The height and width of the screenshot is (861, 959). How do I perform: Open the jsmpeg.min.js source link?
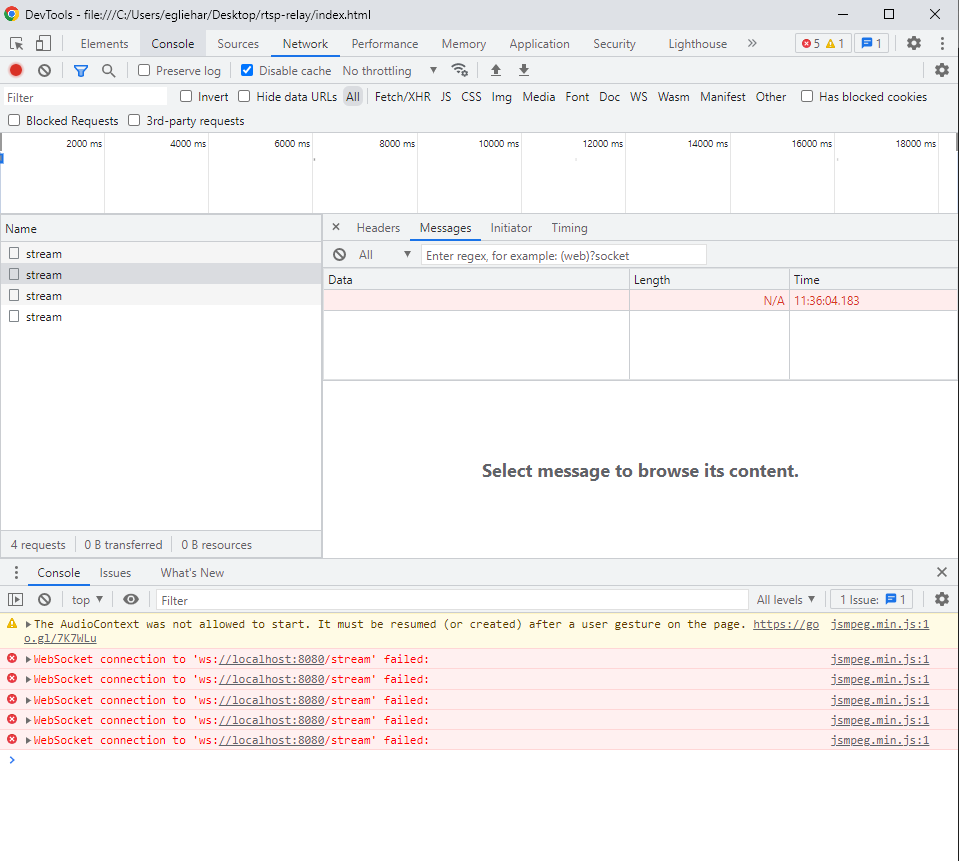coord(879,658)
